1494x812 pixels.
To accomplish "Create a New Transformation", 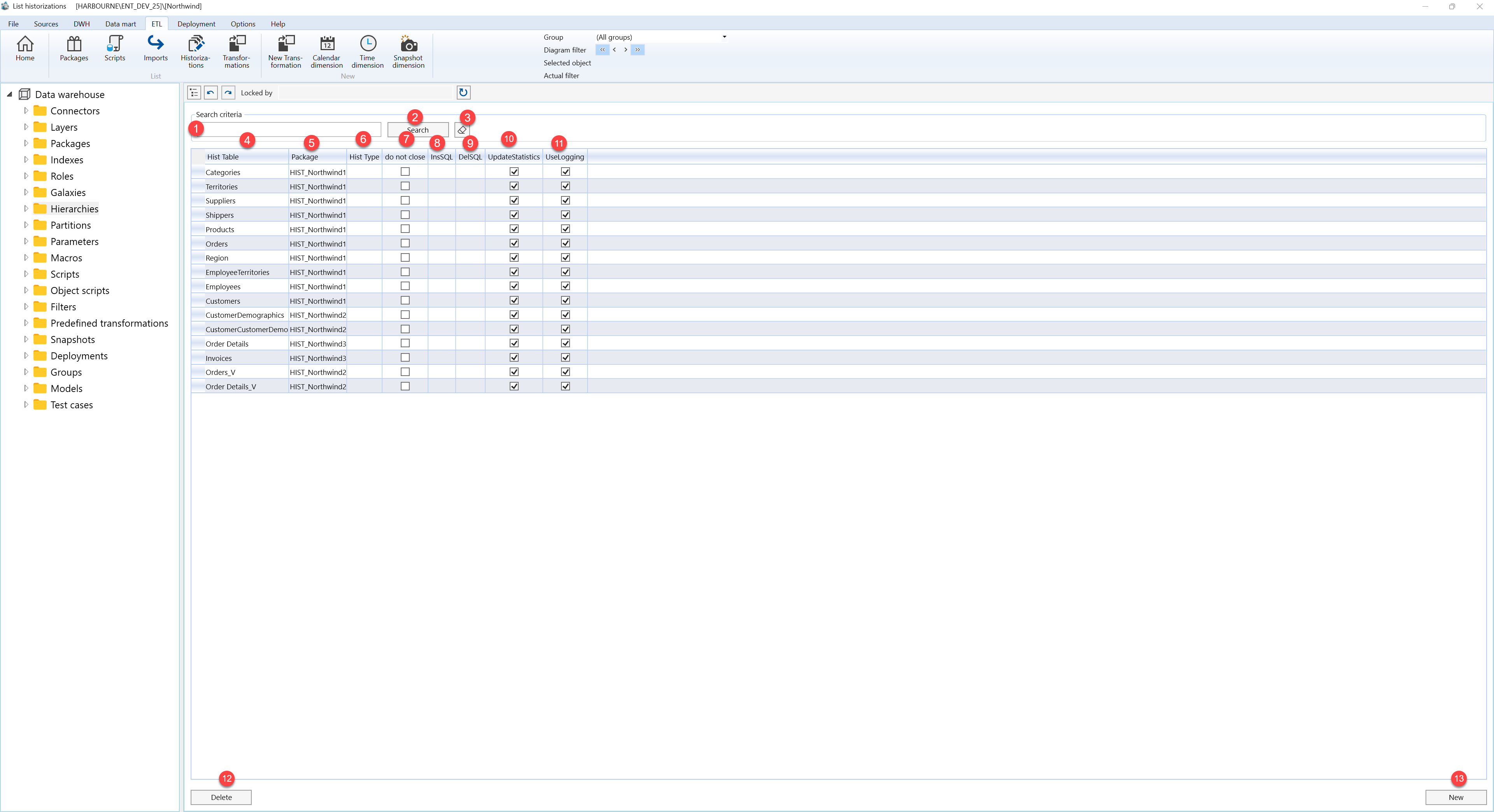I will coord(286,52).
